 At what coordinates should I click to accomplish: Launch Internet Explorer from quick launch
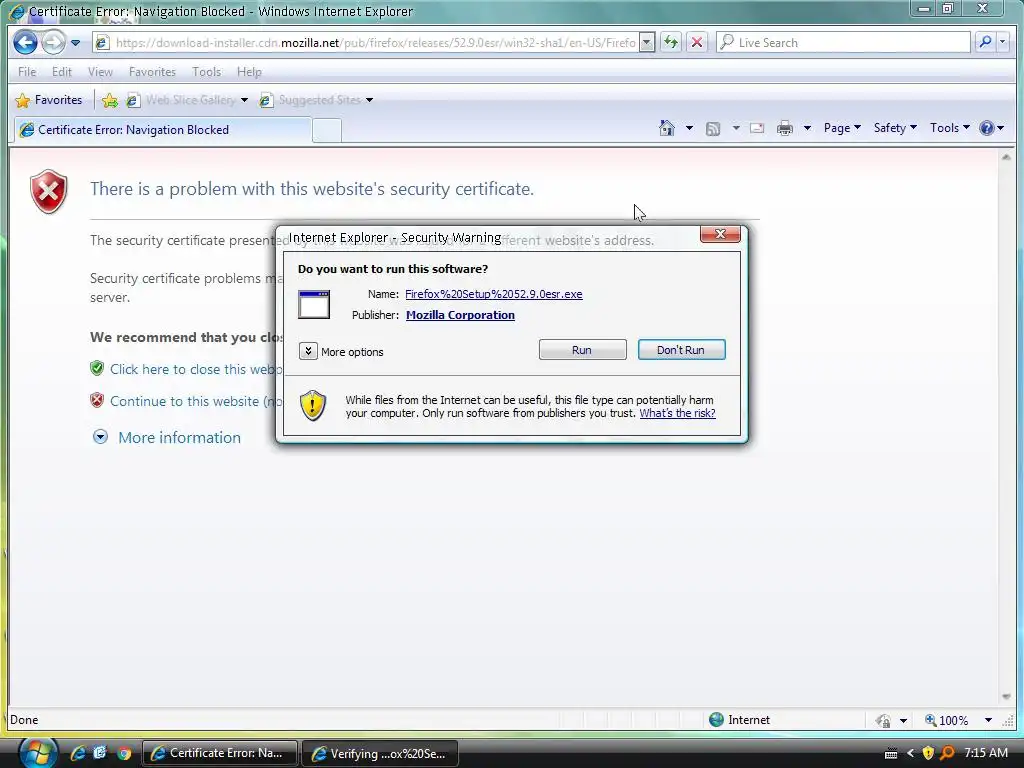point(78,753)
